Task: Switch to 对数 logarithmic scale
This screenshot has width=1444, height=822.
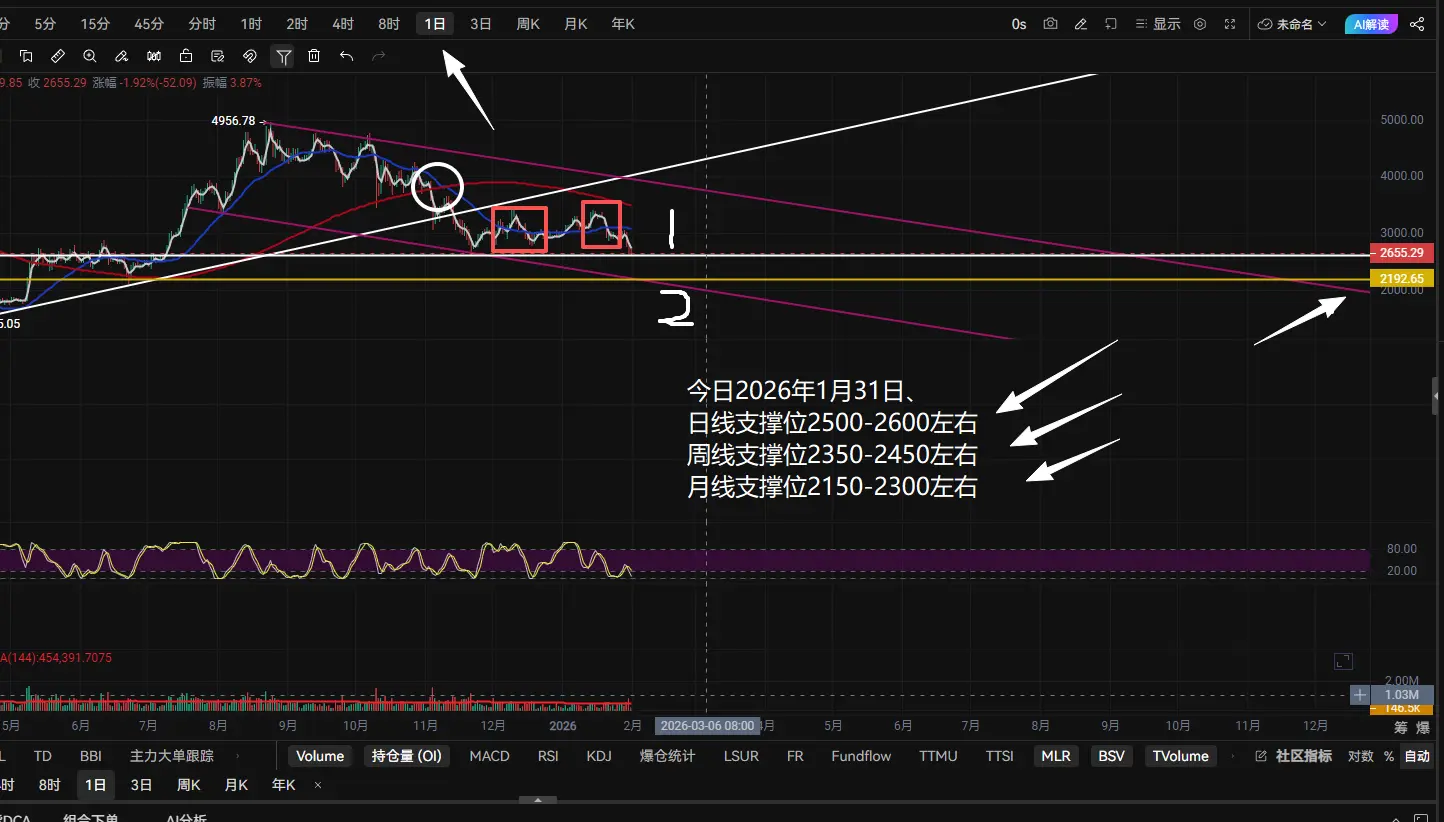Action: pos(1360,756)
